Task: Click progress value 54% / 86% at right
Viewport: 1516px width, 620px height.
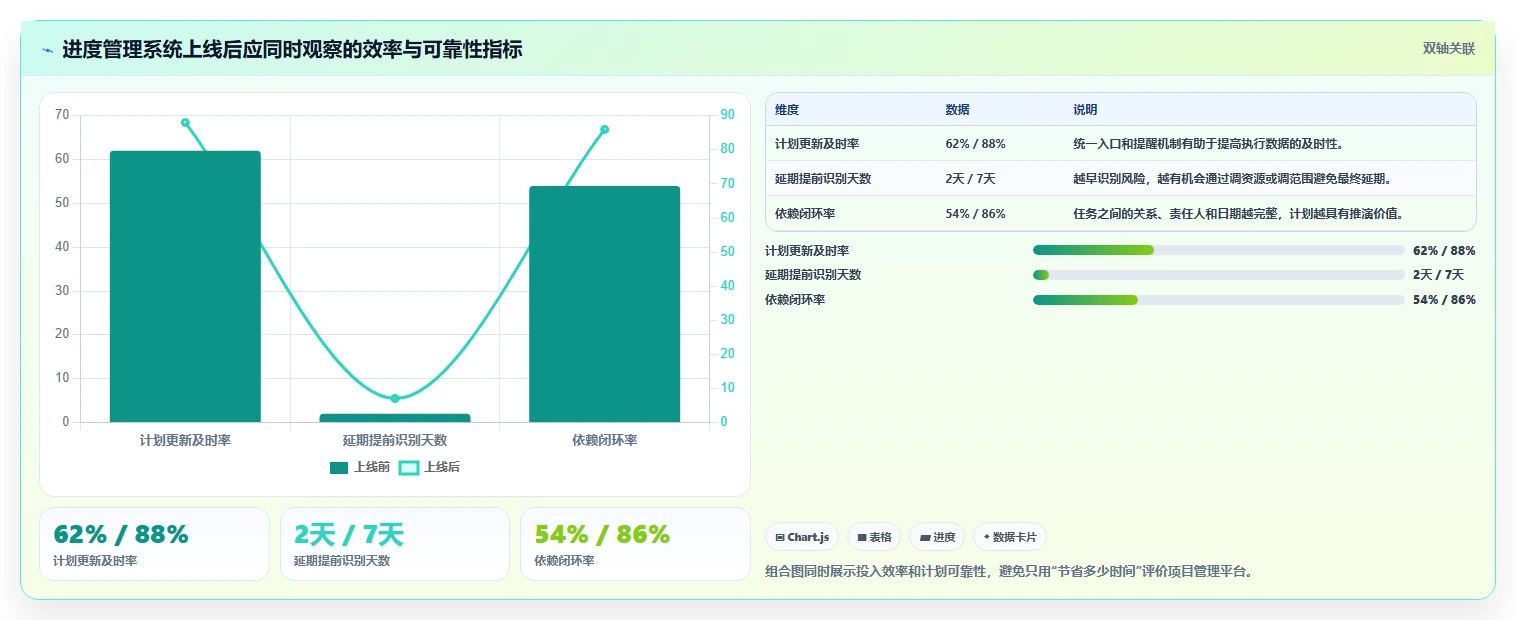Action: point(1444,300)
